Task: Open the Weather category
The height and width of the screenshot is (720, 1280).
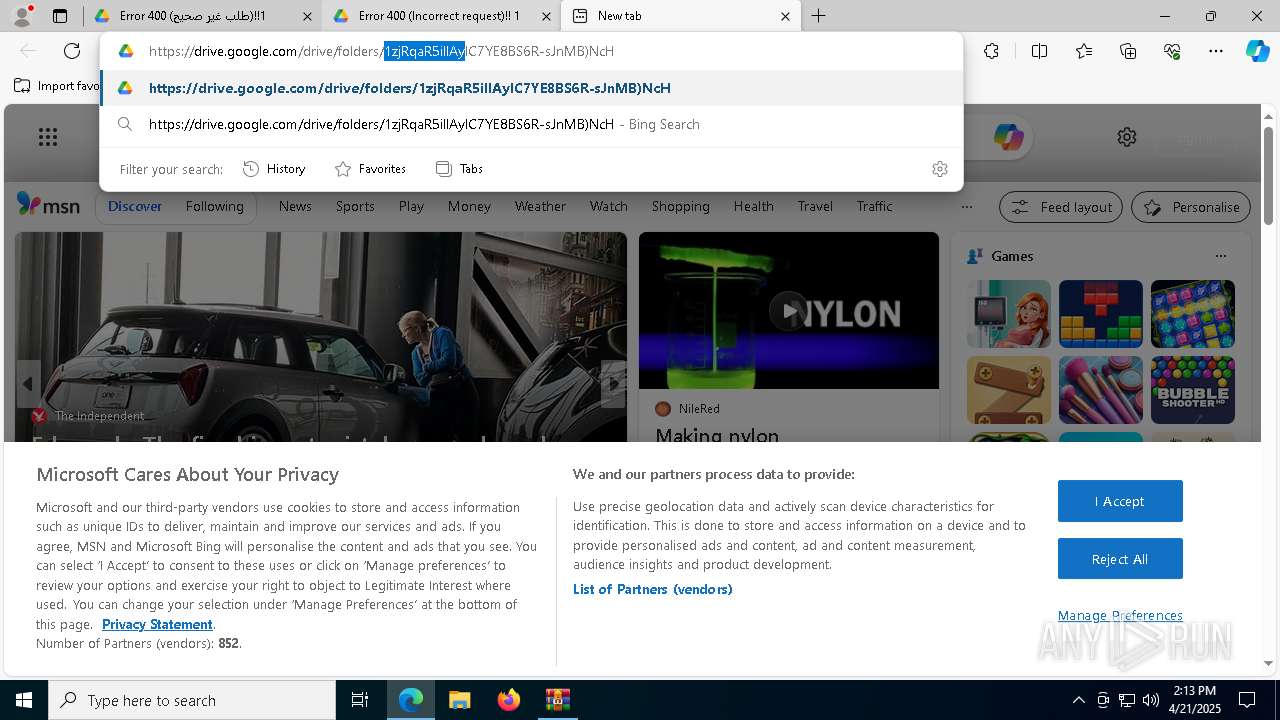Action: pos(540,207)
